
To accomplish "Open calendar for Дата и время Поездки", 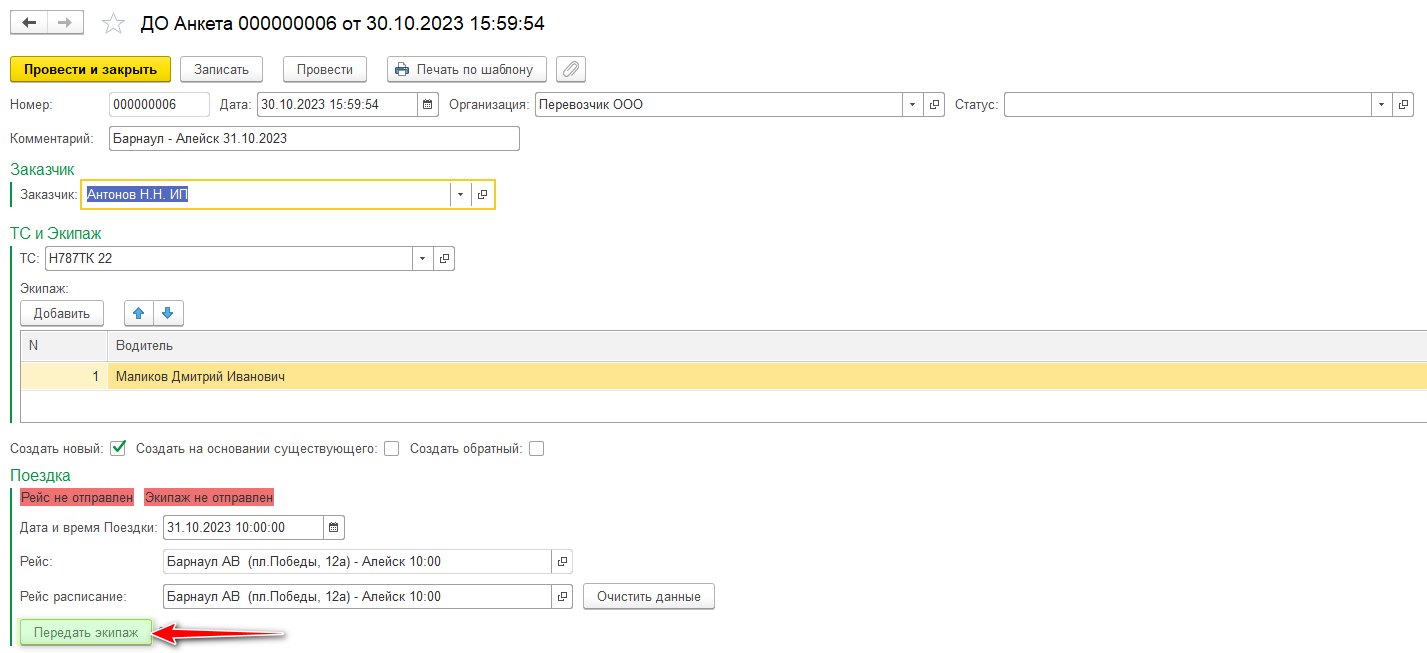I will point(334,527).
